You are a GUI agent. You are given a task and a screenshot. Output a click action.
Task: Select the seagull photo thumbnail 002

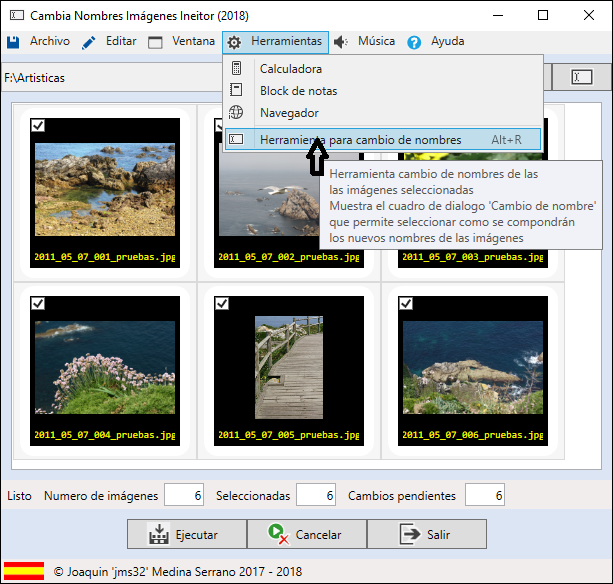coord(269,195)
